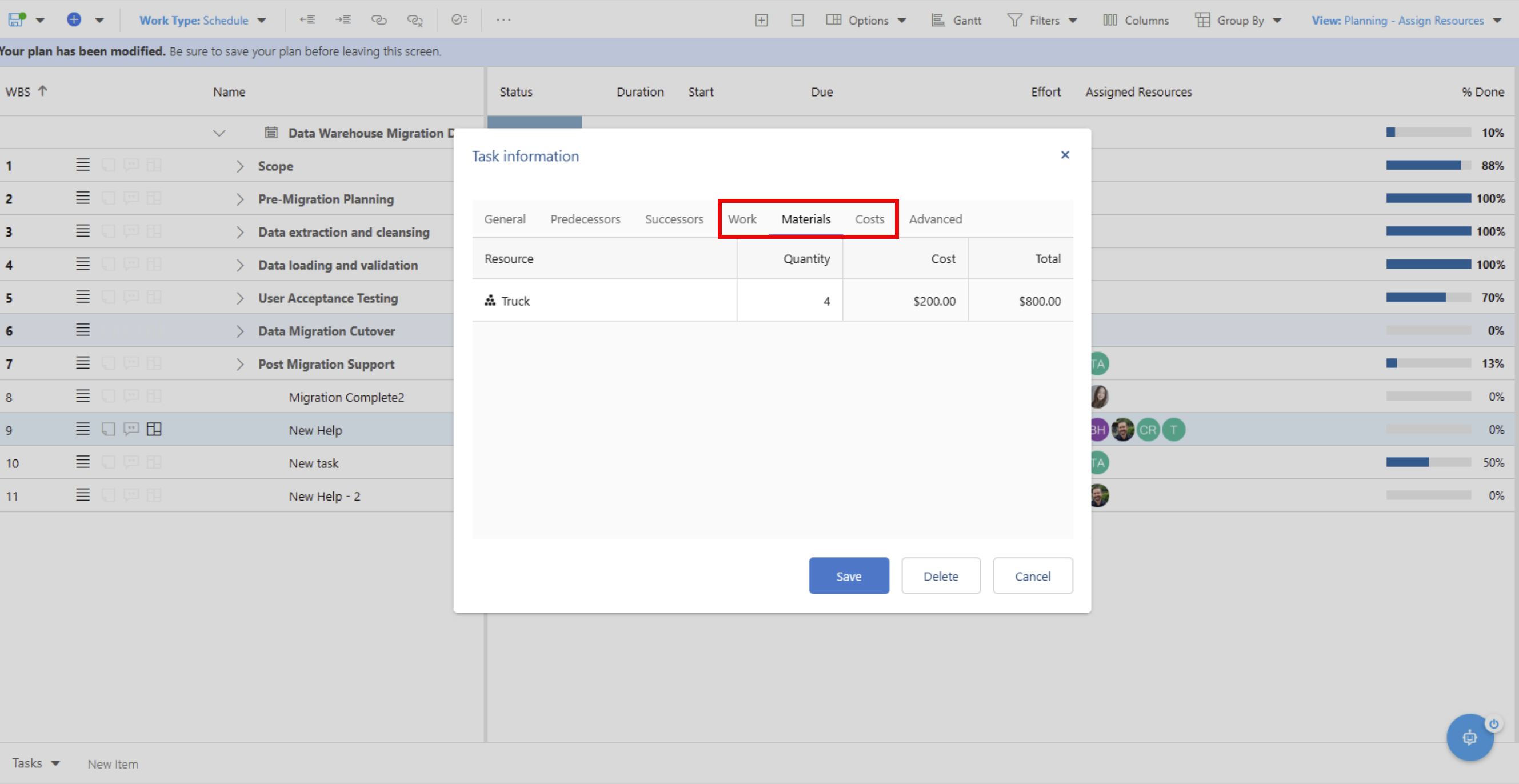Image resolution: width=1519 pixels, height=784 pixels.
Task: Open the Work Type: Schedule dropdown
Action: click(x=203, y=20)
